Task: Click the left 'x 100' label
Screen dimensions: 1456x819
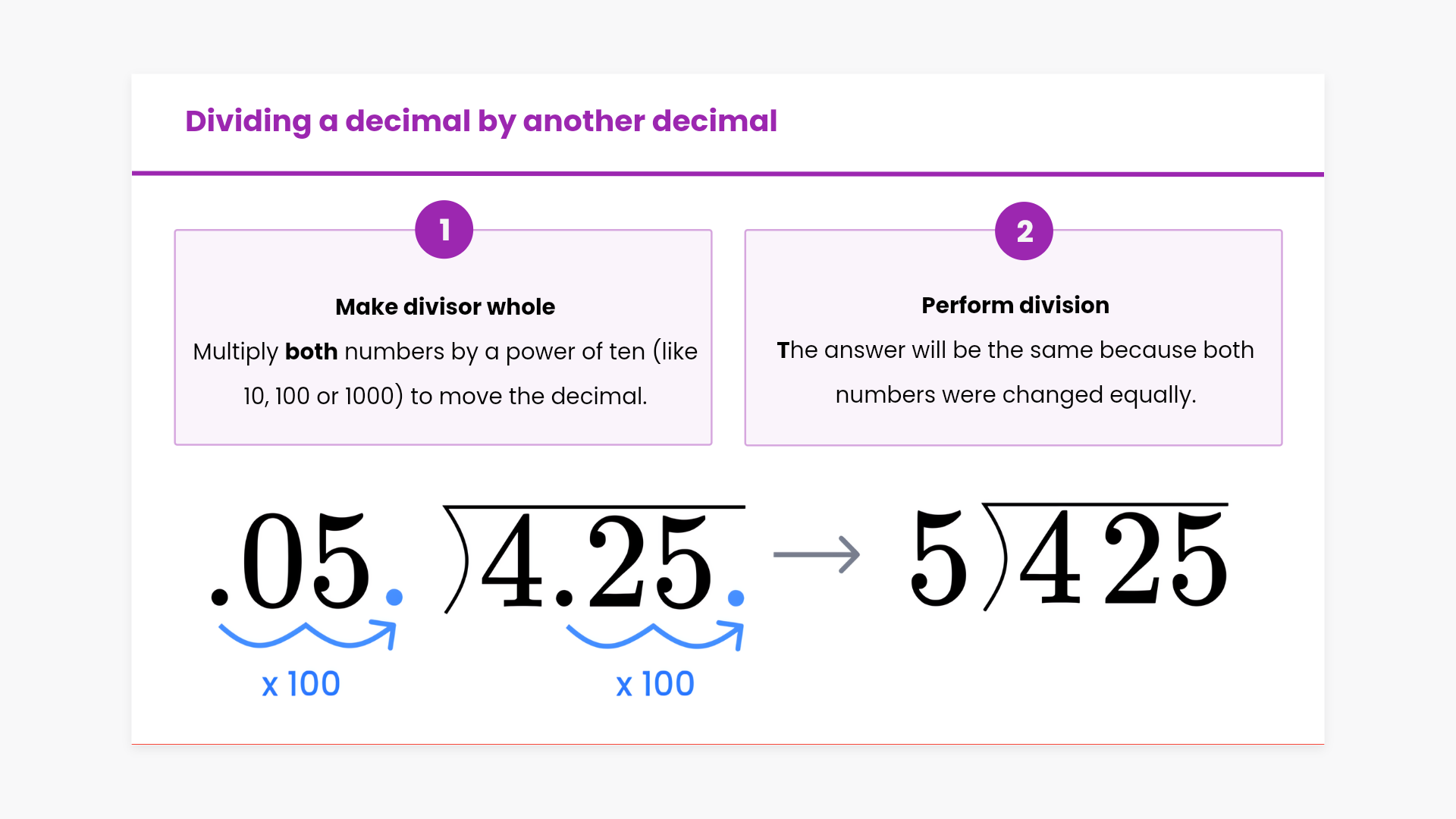Action: coord(301,684)
